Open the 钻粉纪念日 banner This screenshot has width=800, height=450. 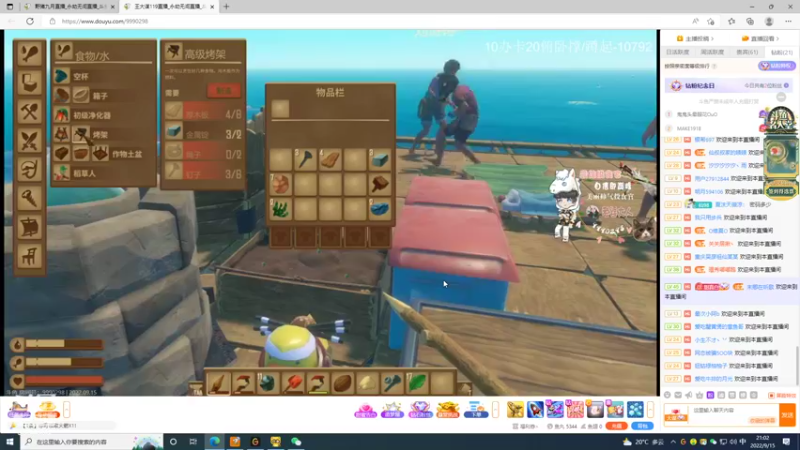point(728,86)
